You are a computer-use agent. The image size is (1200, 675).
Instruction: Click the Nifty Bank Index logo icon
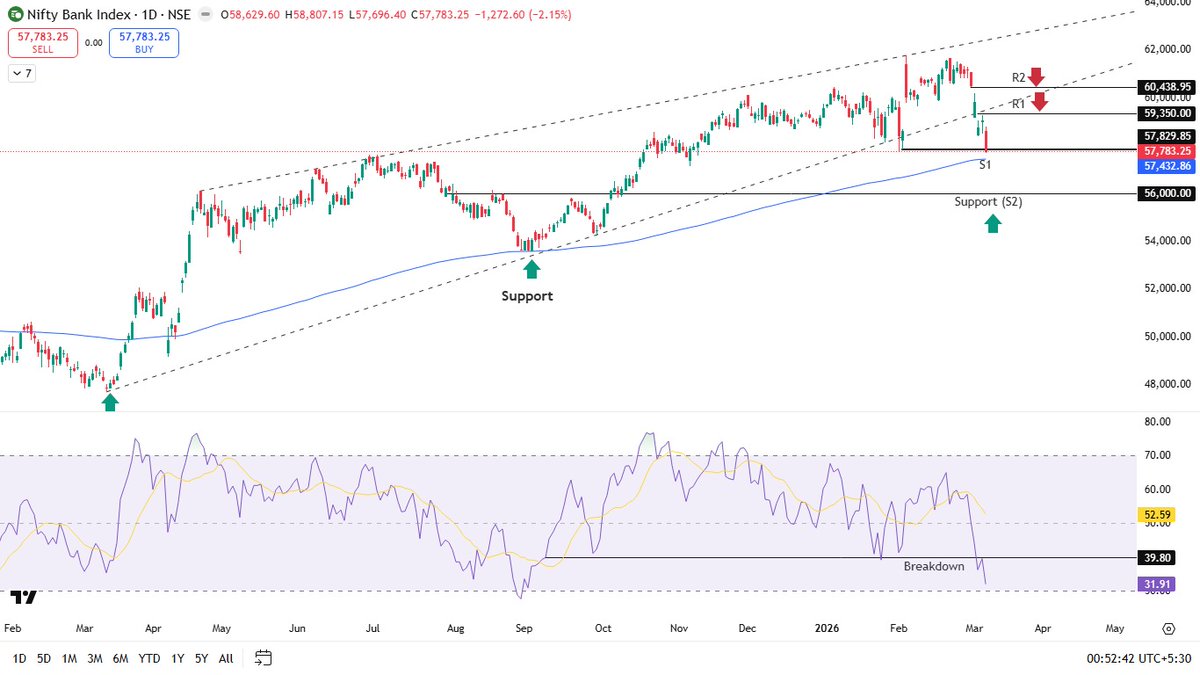click(14, 15)
